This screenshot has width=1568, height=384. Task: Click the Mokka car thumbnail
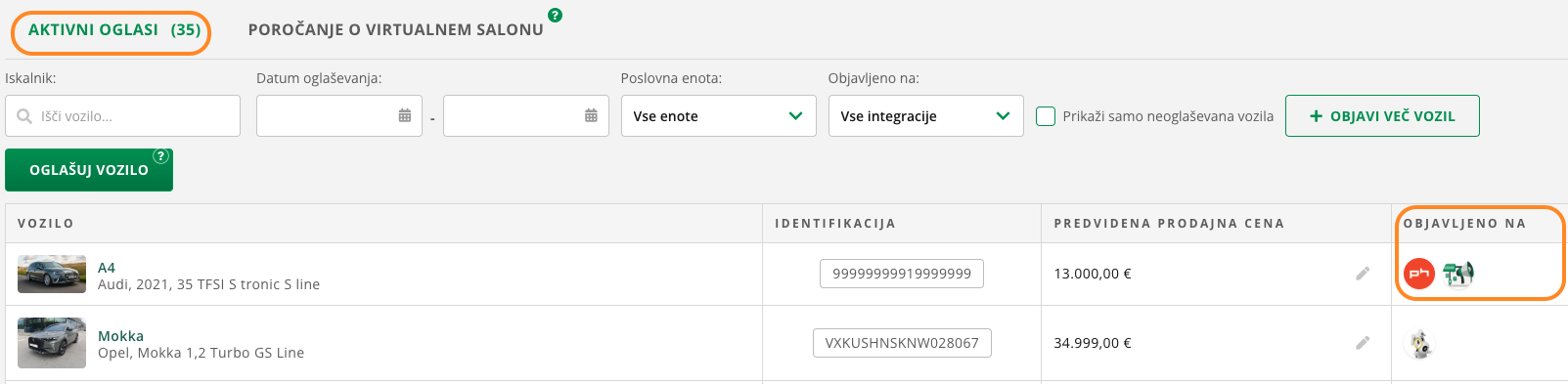click(52, 343)
